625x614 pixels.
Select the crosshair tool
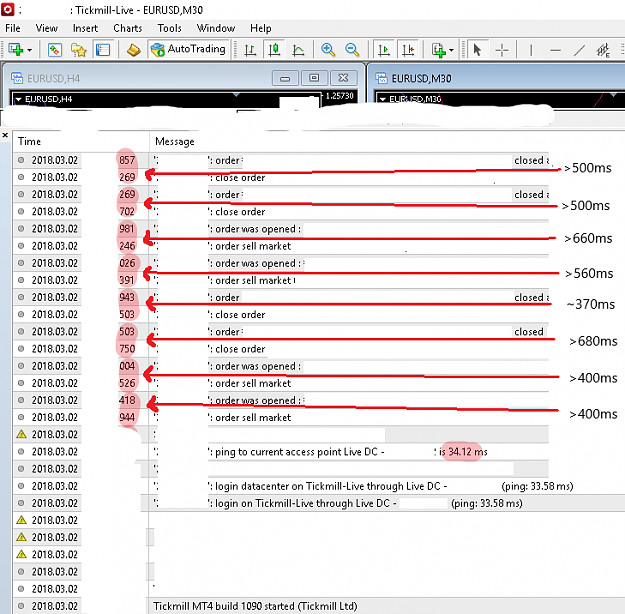pos(501,50)
